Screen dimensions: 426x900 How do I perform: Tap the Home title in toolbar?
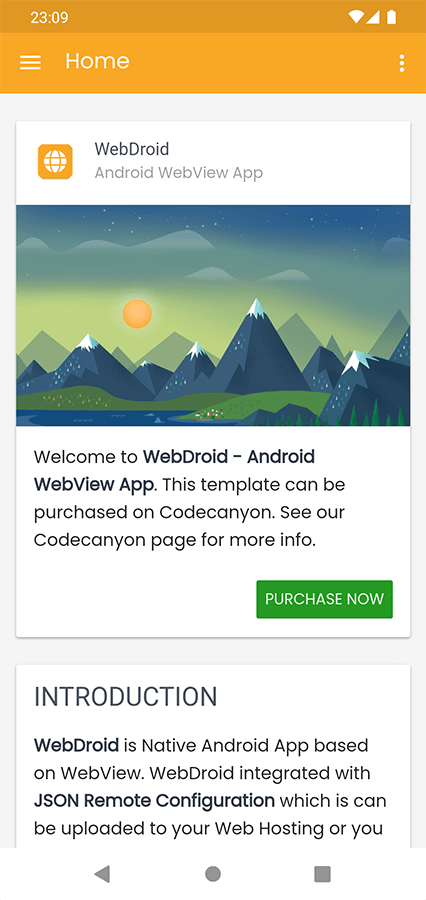point(98,61)
